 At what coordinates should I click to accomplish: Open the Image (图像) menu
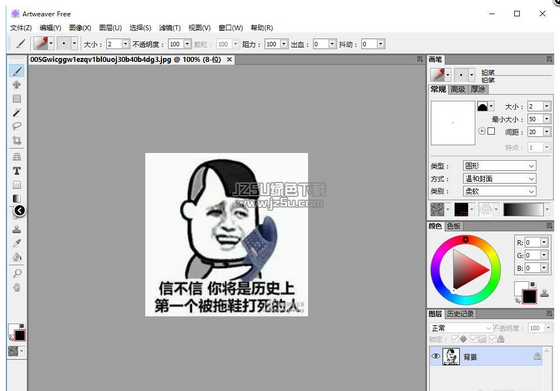[x=80, y=28]
